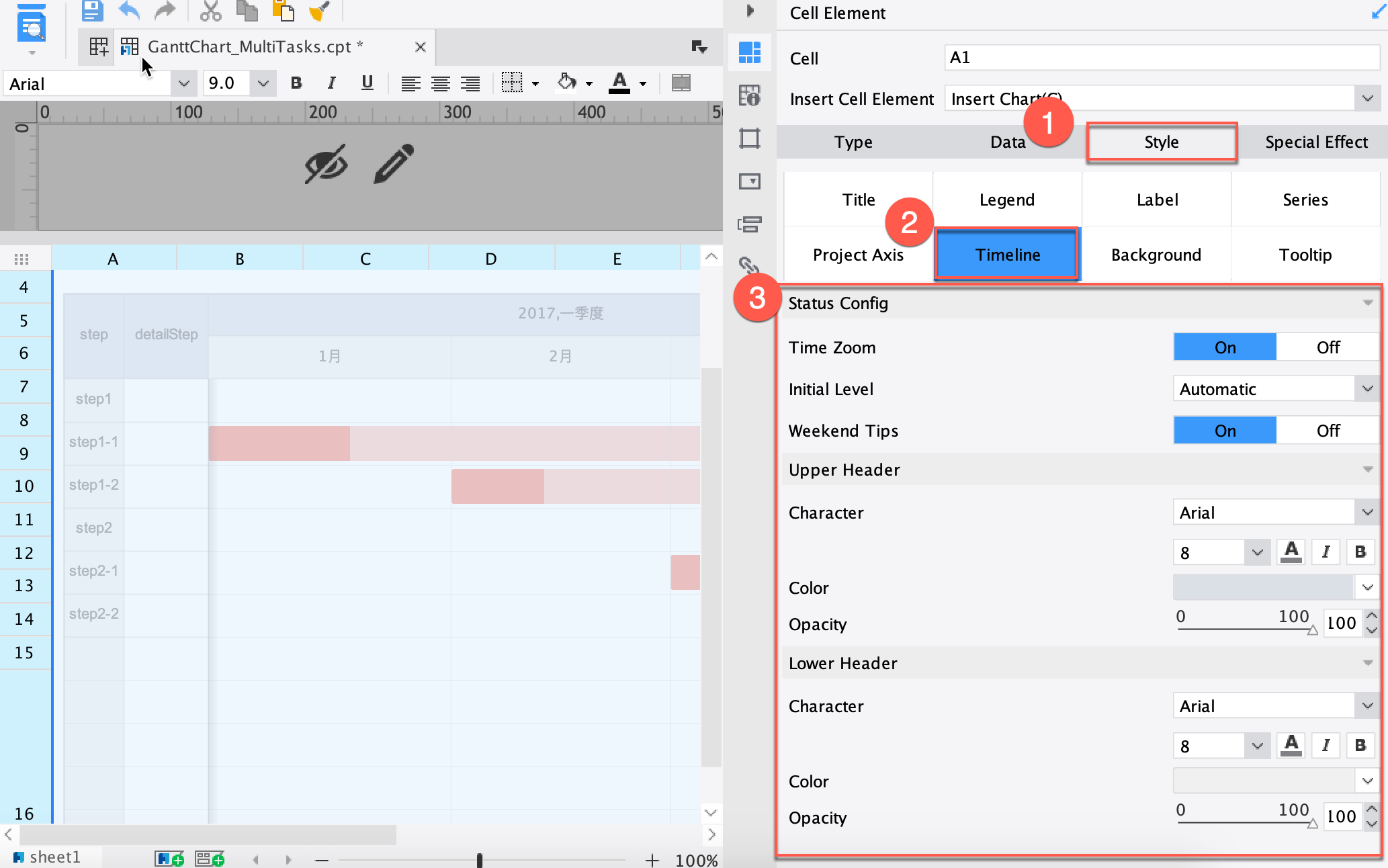Click the Undo icon

(x=128, y=11)
